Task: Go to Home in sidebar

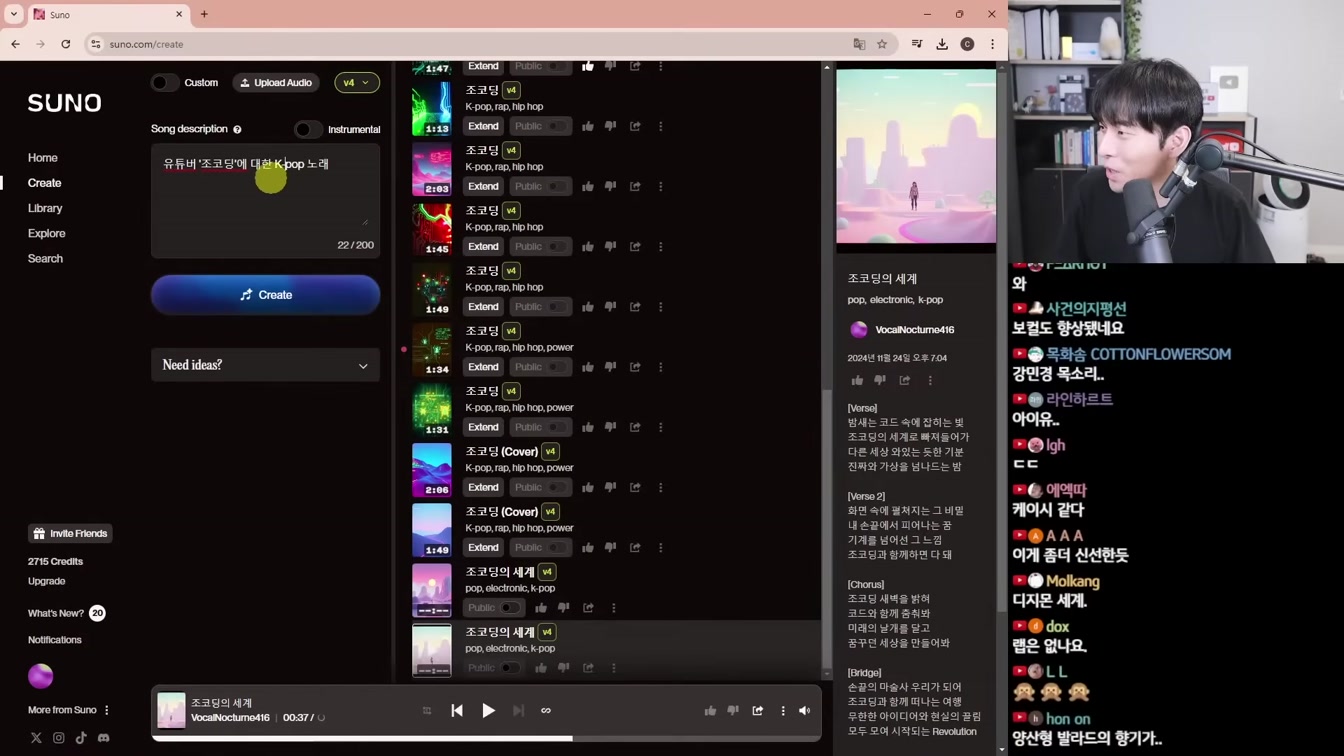Action: coord(43,158)
